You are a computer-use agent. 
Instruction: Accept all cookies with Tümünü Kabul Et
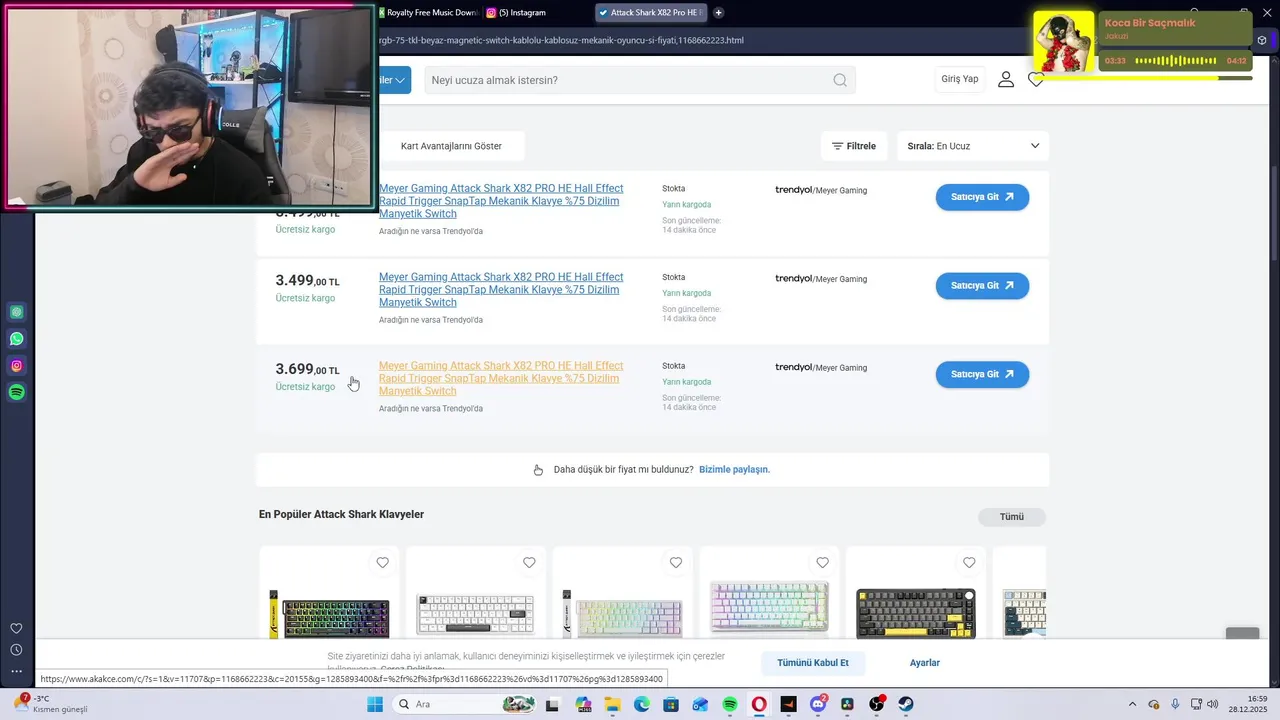[813, 663]
